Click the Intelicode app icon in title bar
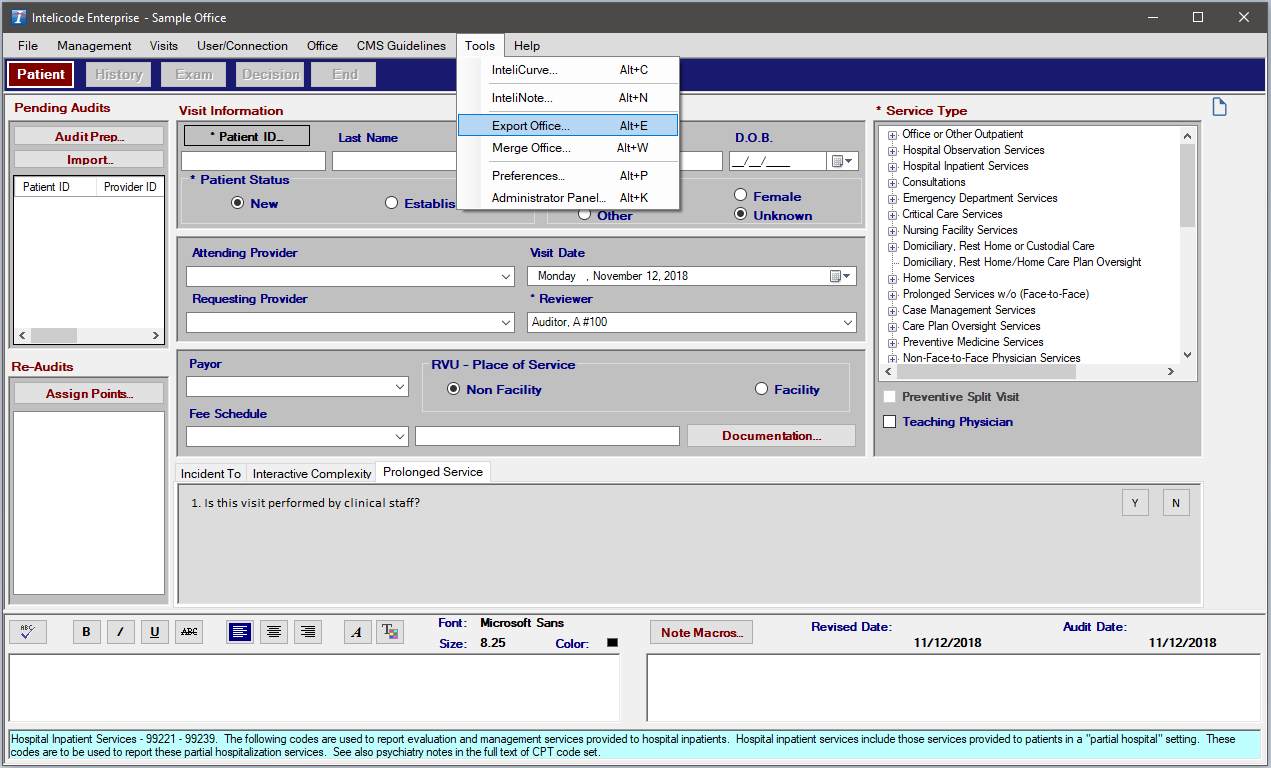 click(x=18, y=17)
